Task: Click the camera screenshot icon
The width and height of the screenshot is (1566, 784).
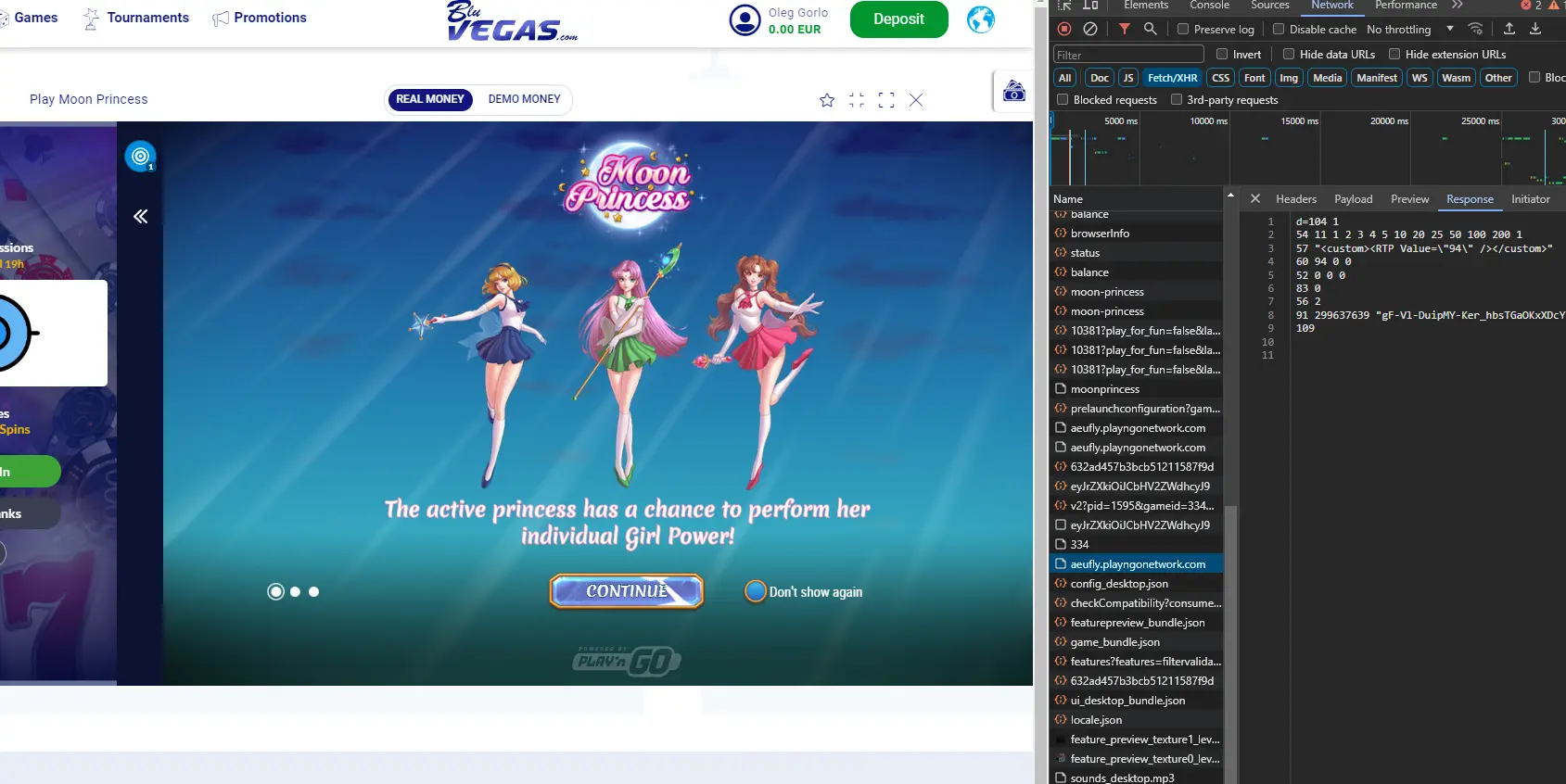Action: (1014, 91)
